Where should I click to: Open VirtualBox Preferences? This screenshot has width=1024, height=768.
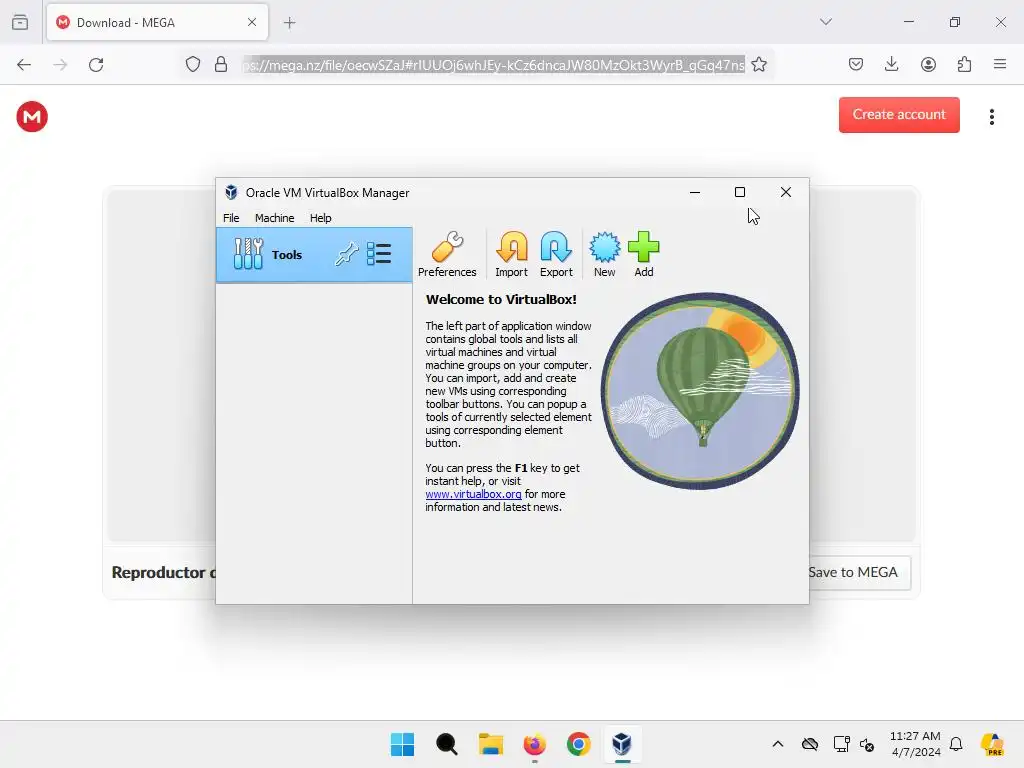click(447, 255)
